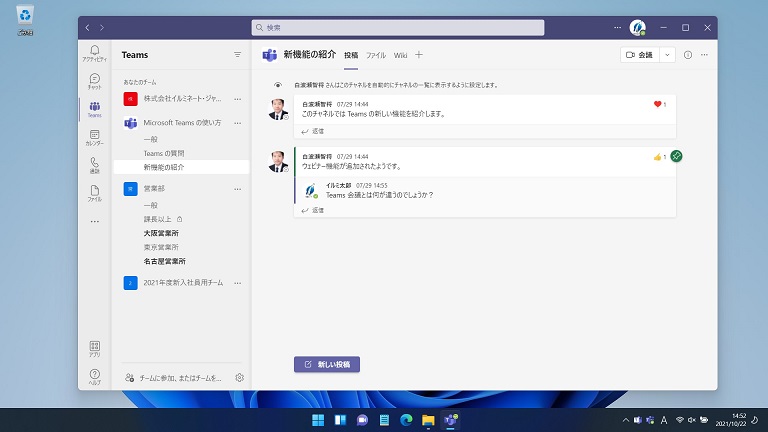The height and width of the screenshot is (432, 768).
Task: Click the search box
Action: click(398, 27)
